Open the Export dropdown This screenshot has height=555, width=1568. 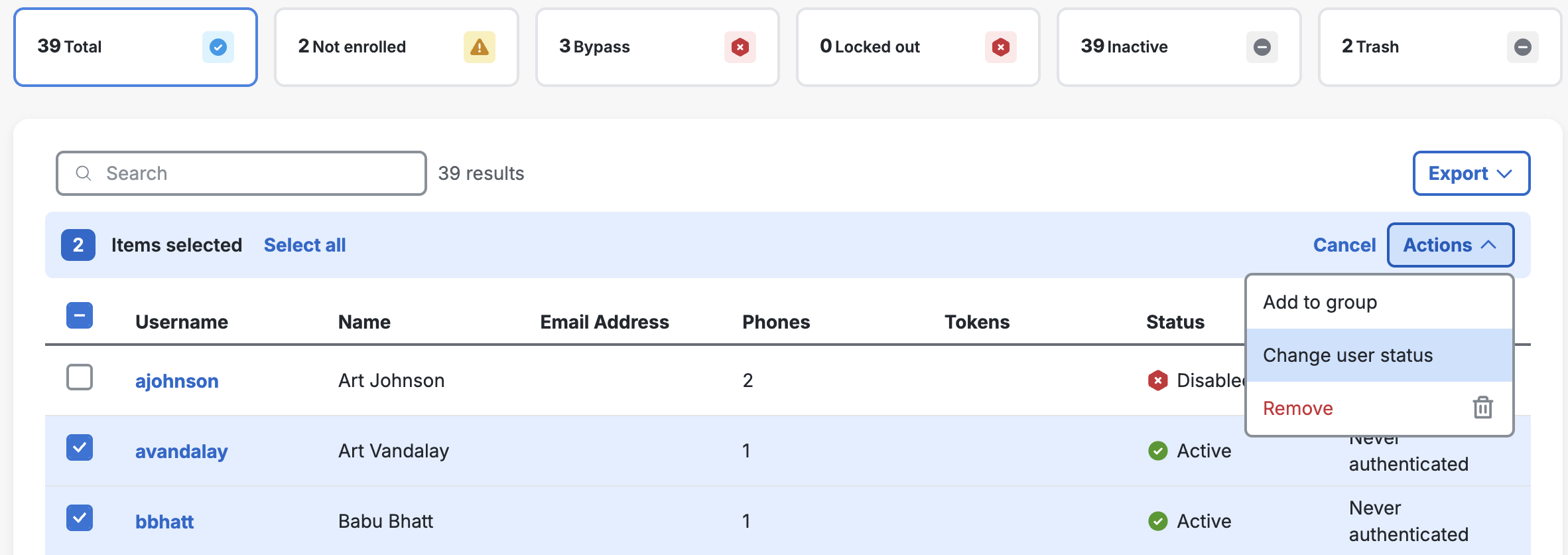(1471, 173)
